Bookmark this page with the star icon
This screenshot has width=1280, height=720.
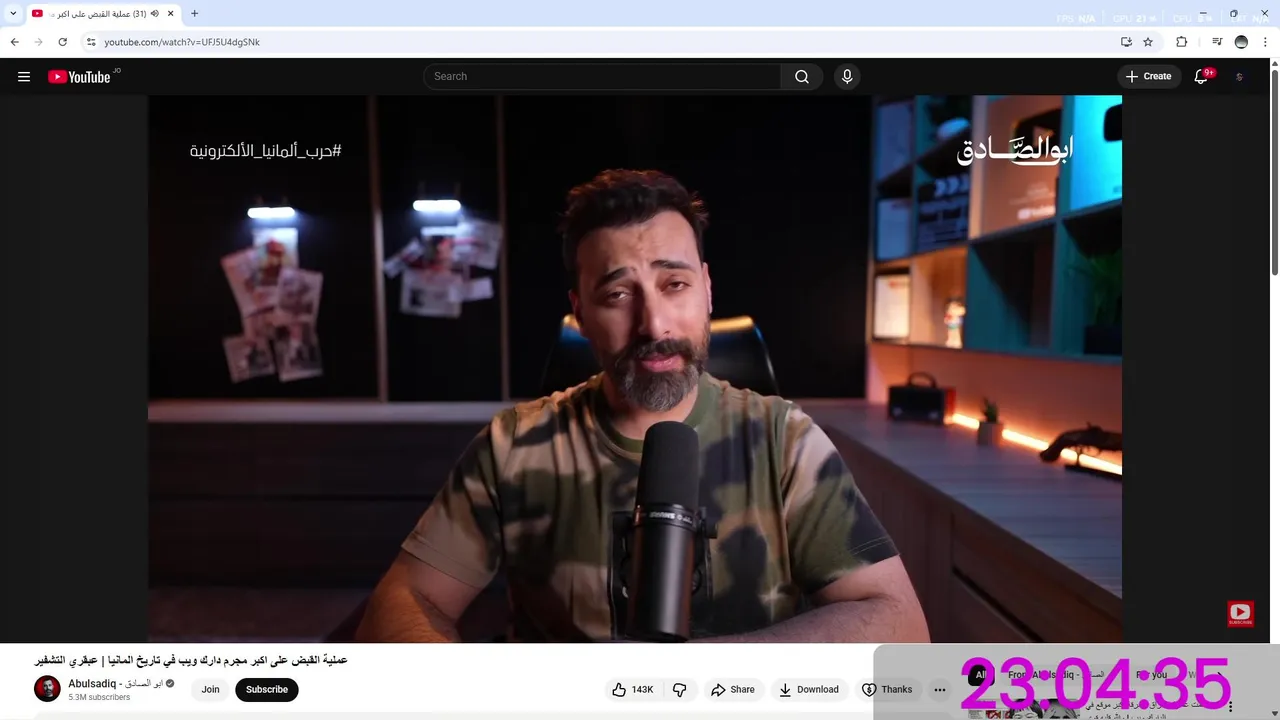pos(1148,42)
